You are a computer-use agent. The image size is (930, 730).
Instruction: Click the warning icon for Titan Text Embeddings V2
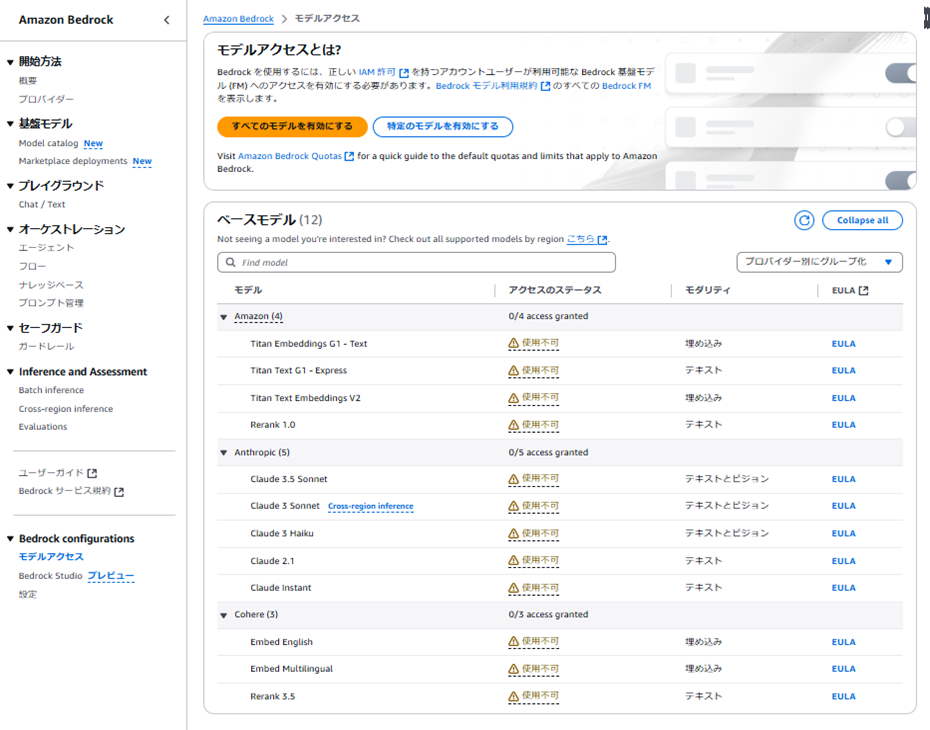pos(514,398)
